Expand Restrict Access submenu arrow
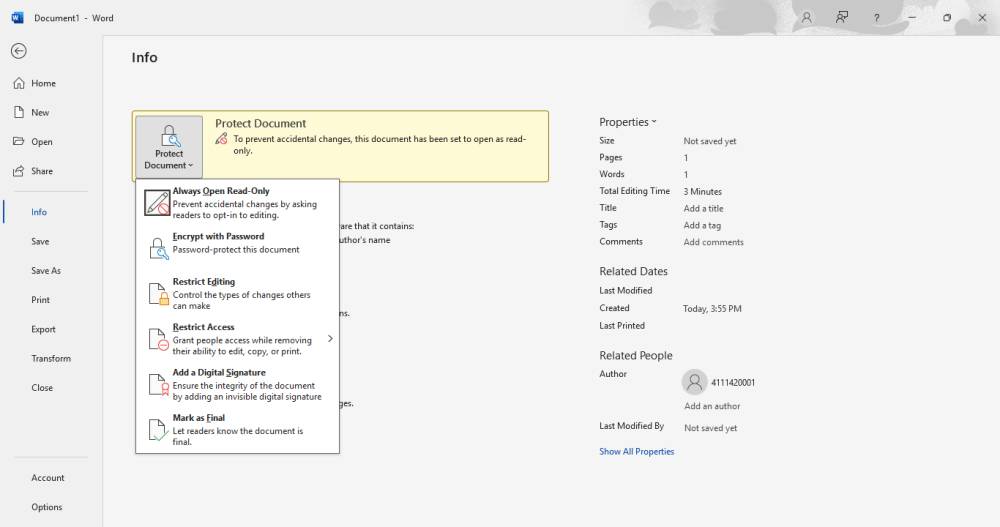The width and height of the screenshot is (1000, 527). (x=330, y=339)
